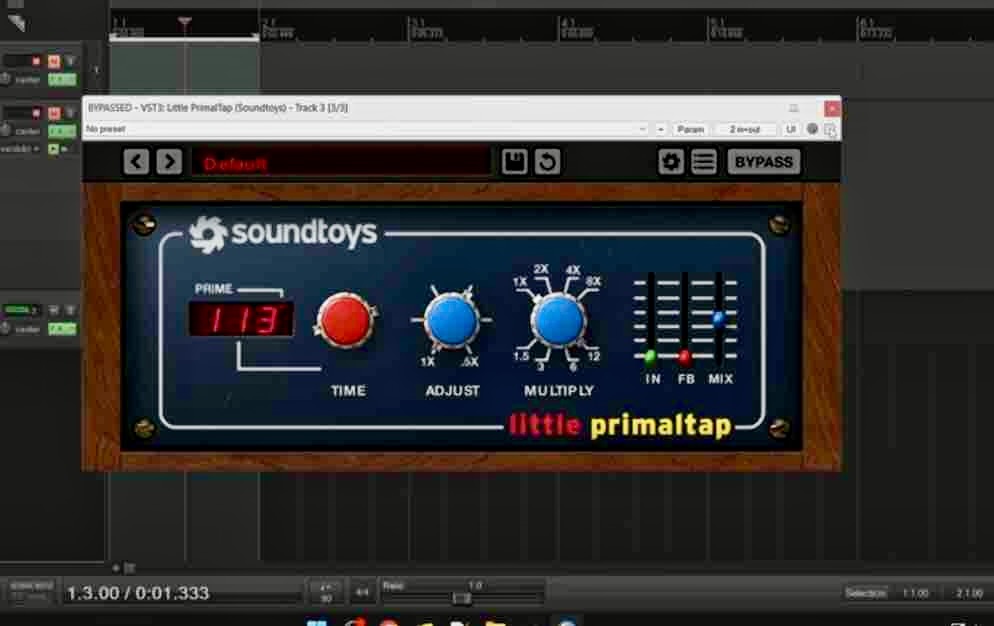
Task: Open the gear settings icon on the plugin
Action: (x=670, y=161)
